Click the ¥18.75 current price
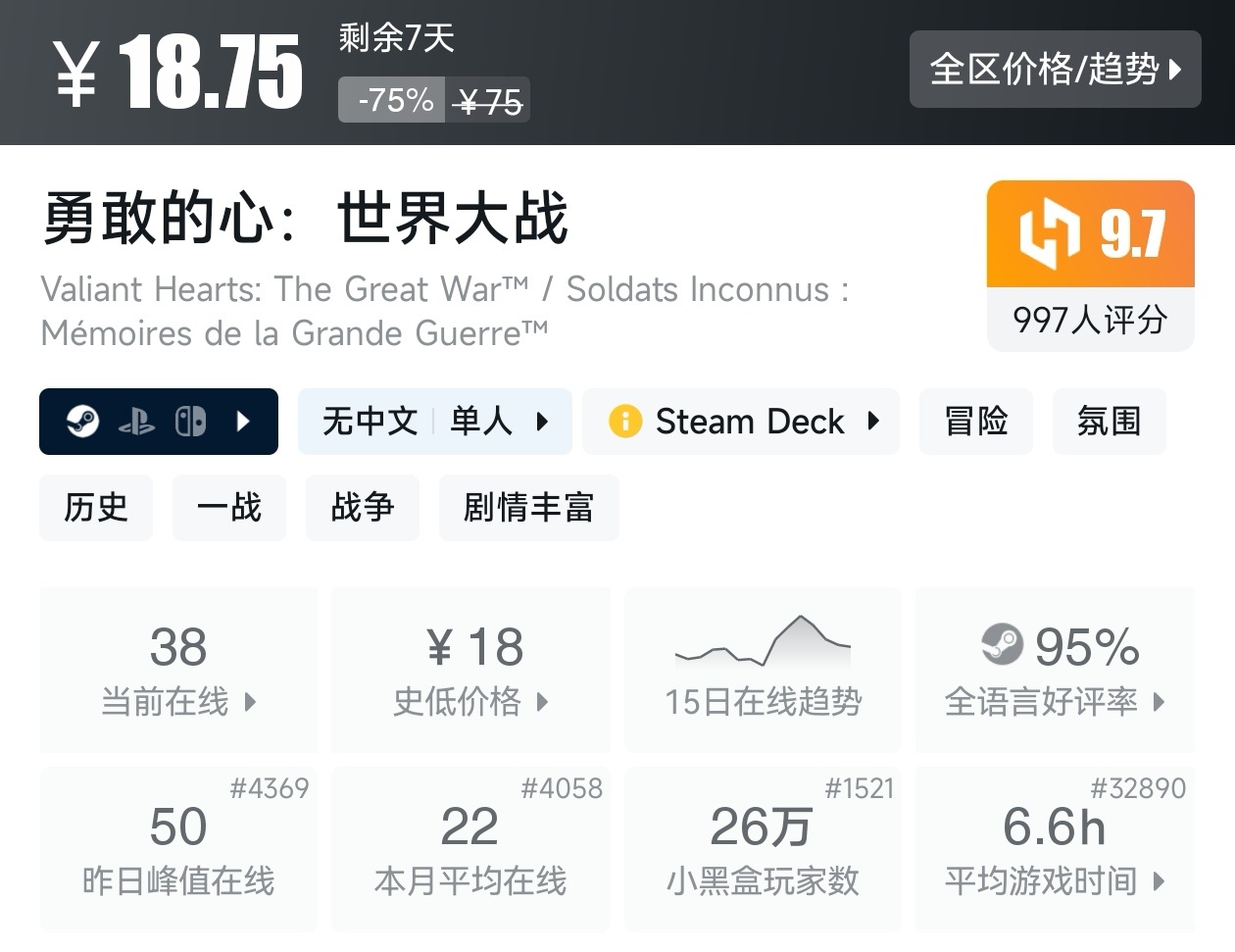The width and height of the screenshot is (1235, 952). point(178,73)
